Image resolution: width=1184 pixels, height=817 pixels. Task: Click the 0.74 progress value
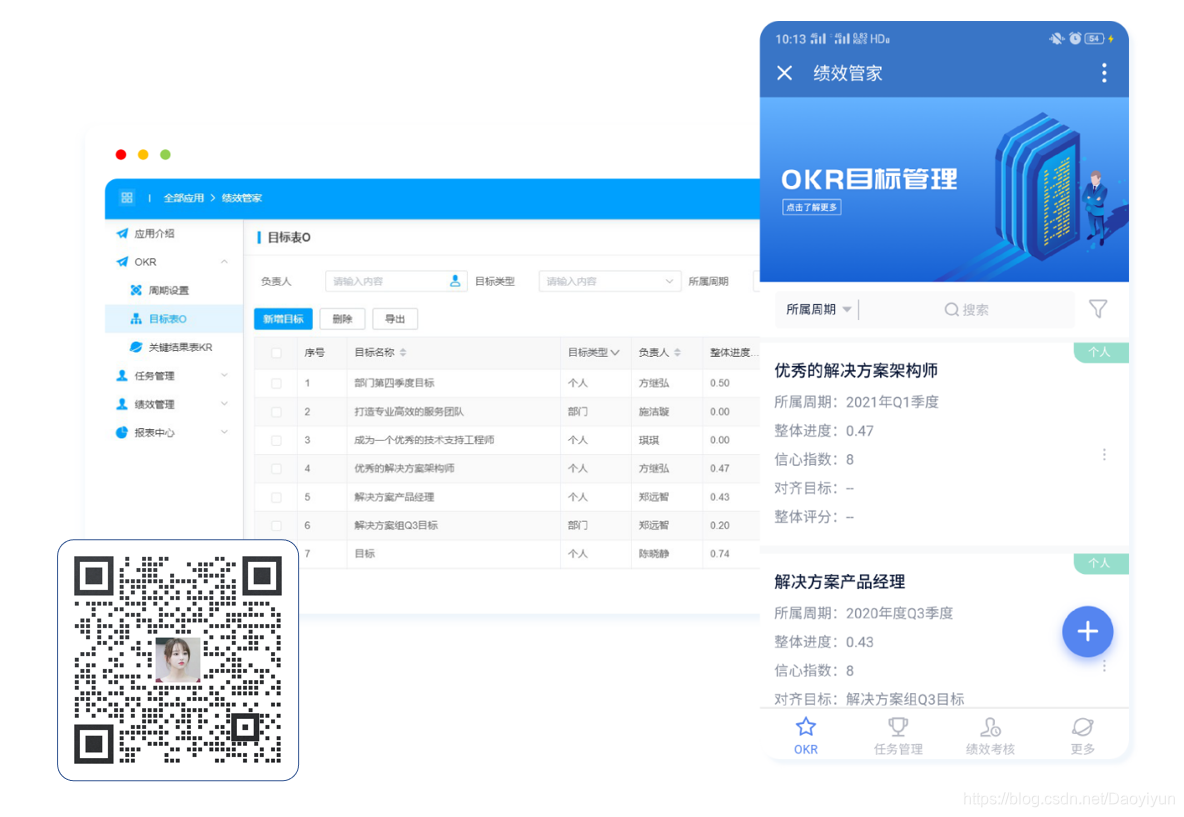coord(720,554)
